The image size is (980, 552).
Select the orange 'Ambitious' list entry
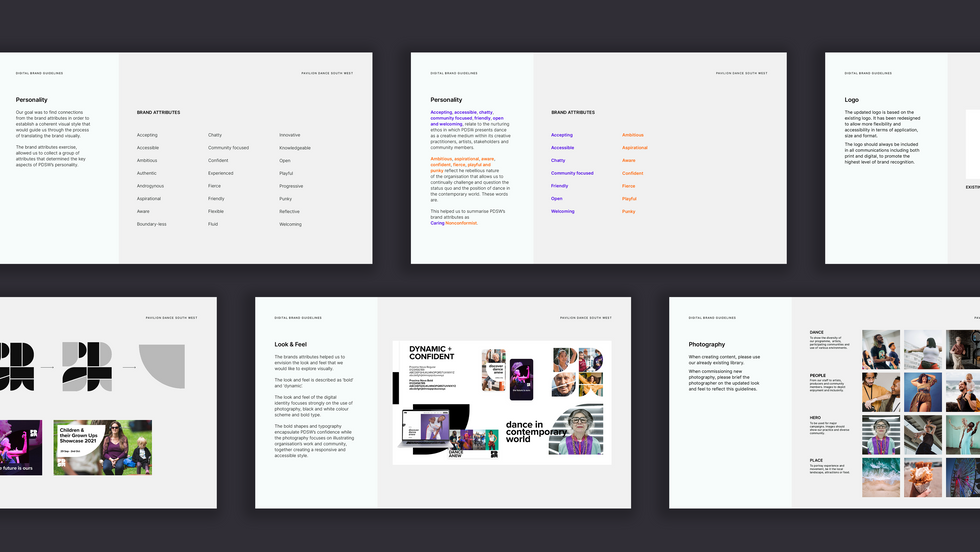pyautogui.click(x=632, y=135)
